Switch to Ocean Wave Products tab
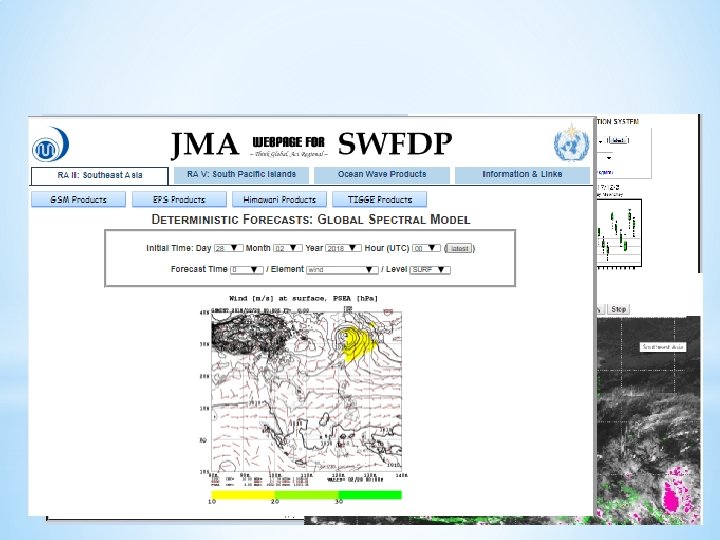This screenshot has height=540, width=720. click(x=382, y=174)
